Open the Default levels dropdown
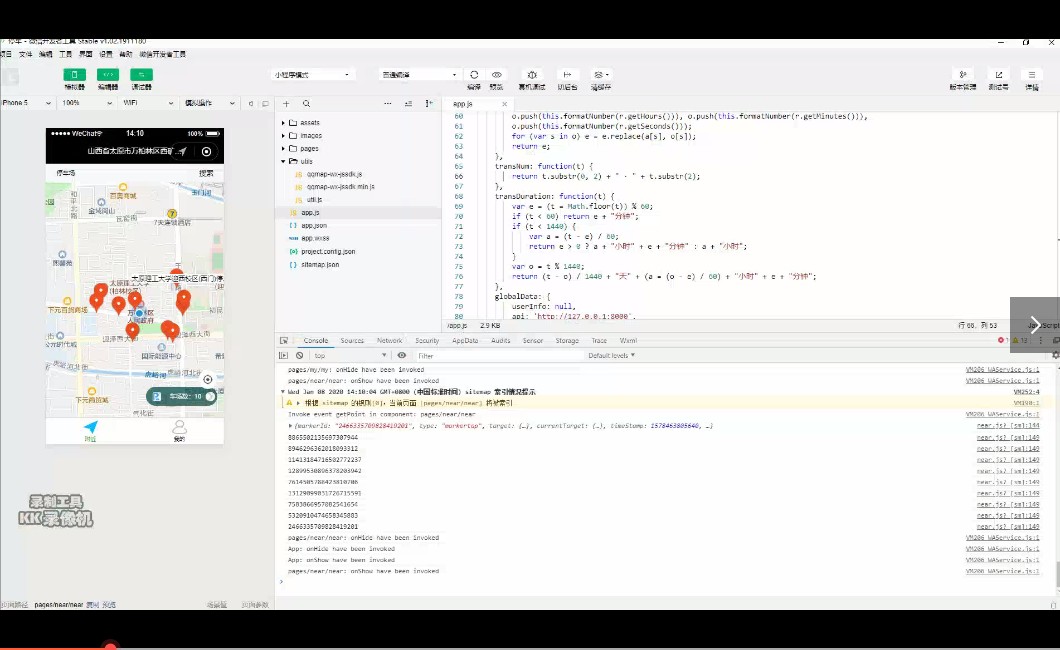 click(x=611, y=355)
